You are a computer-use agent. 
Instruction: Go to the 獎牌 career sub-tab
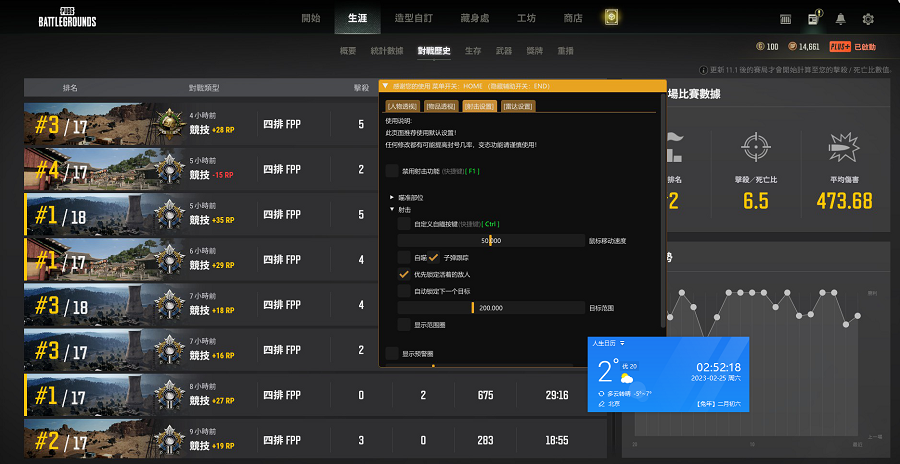pyautogui.click(x=534, y=51)
